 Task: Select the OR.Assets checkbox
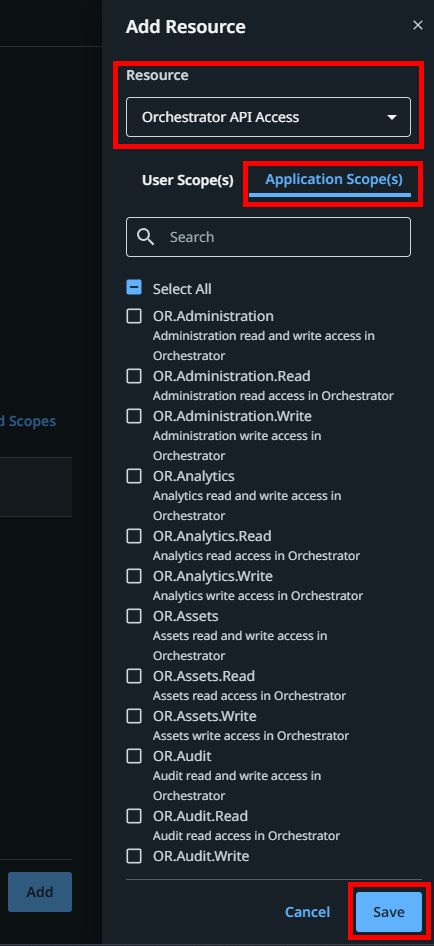click(134, 616)
